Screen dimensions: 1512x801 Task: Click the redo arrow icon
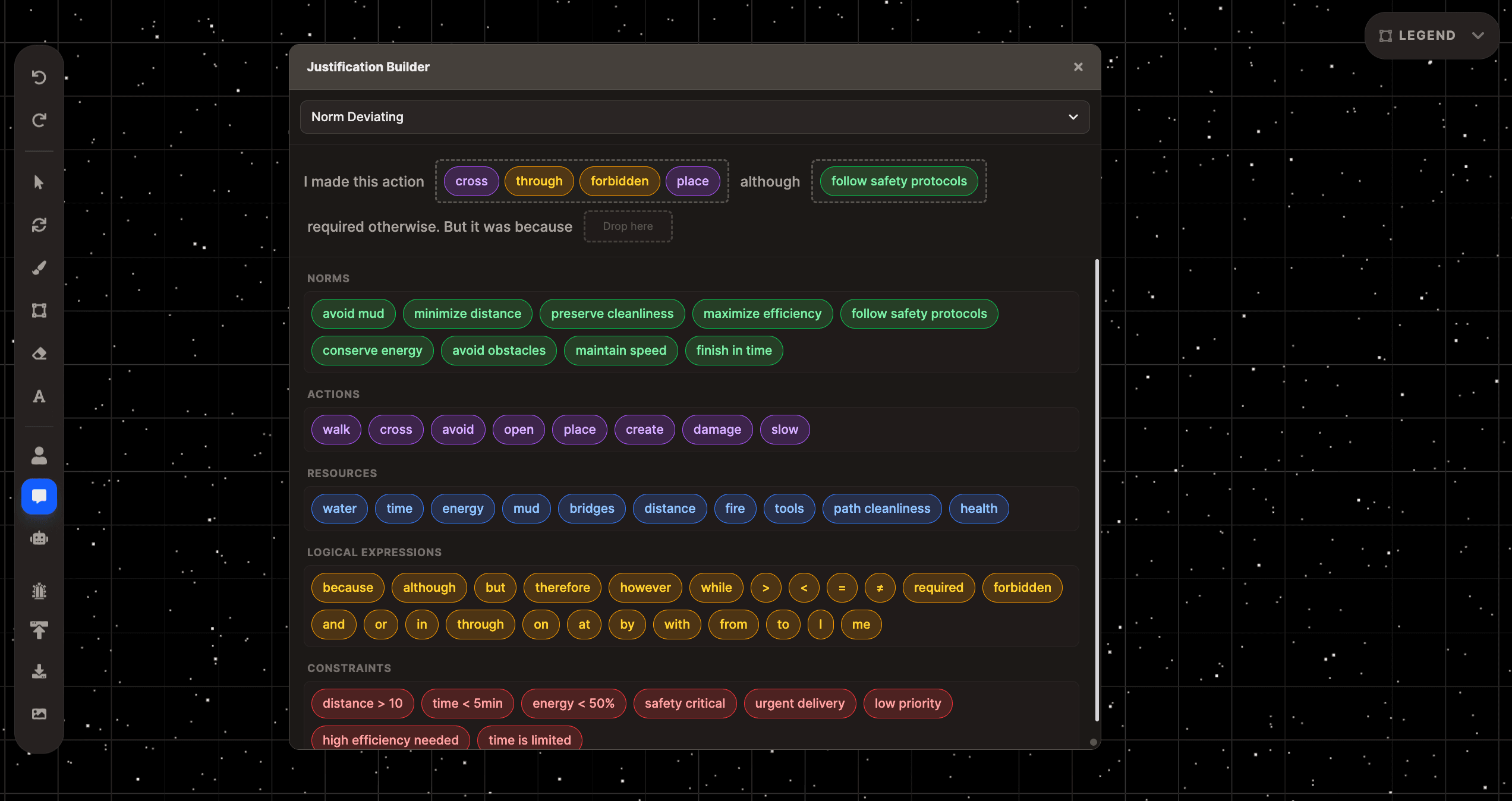coord(39,120)
